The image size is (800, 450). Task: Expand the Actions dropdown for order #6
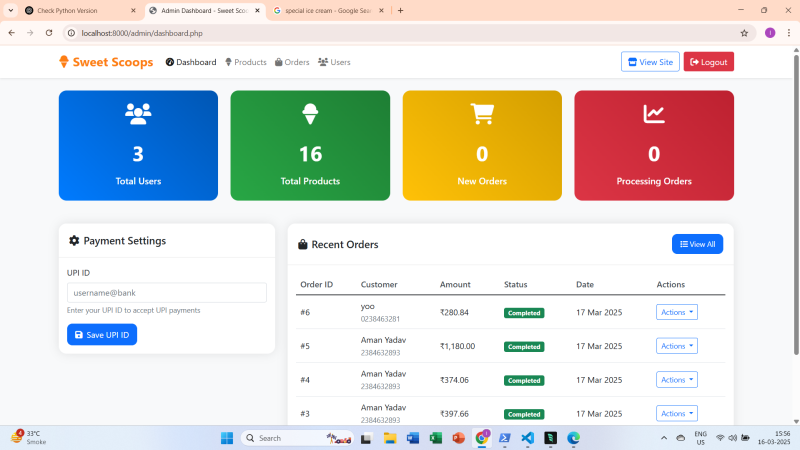676,312
